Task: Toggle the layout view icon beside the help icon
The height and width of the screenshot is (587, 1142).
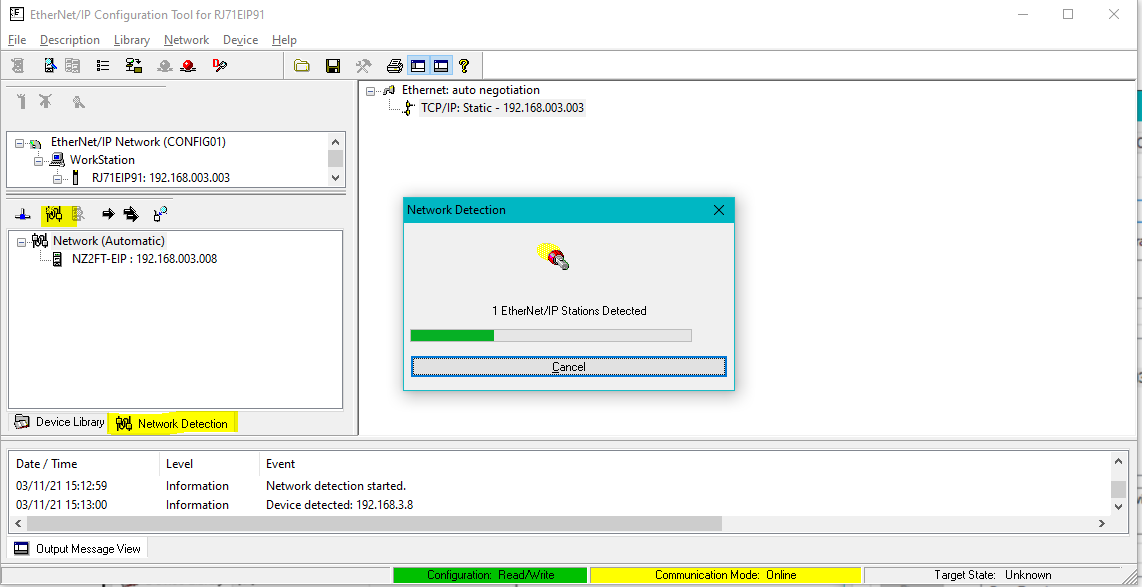Action: point(441,66)
